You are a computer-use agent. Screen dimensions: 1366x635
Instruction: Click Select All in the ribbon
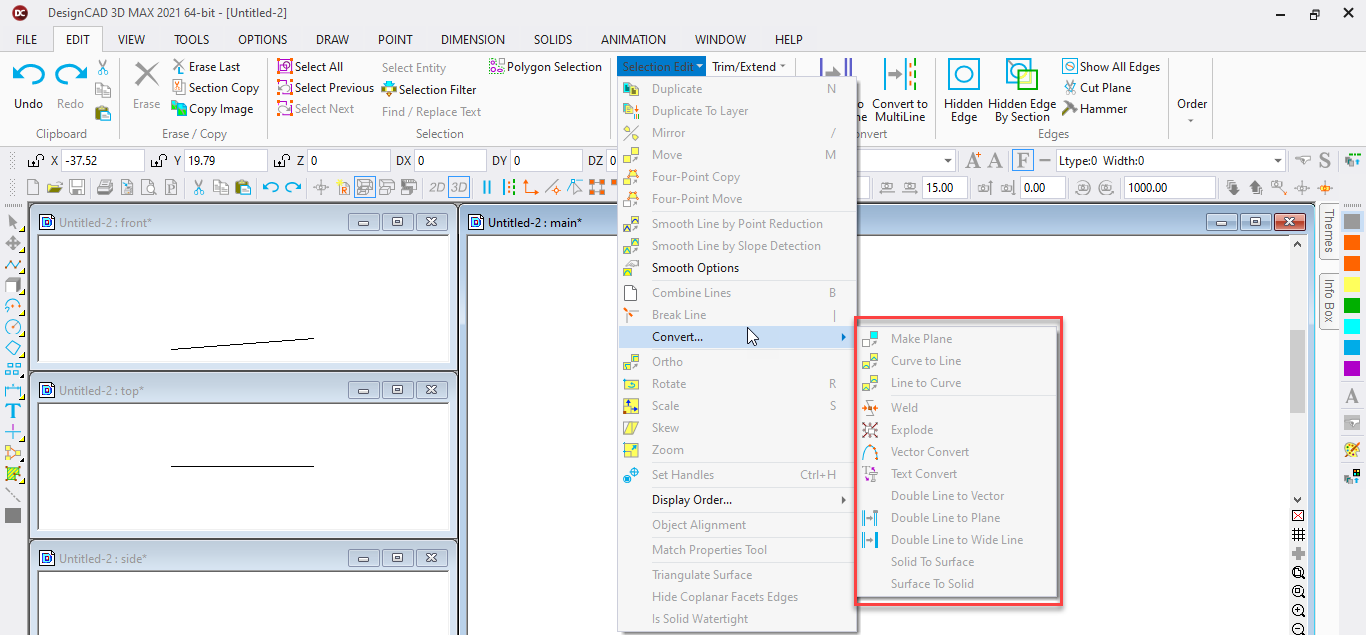click(310, 67)
